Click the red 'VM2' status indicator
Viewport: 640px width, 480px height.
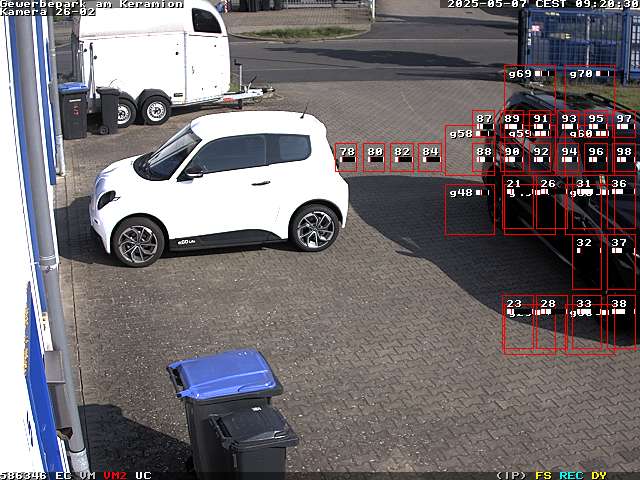pos(115,476)
